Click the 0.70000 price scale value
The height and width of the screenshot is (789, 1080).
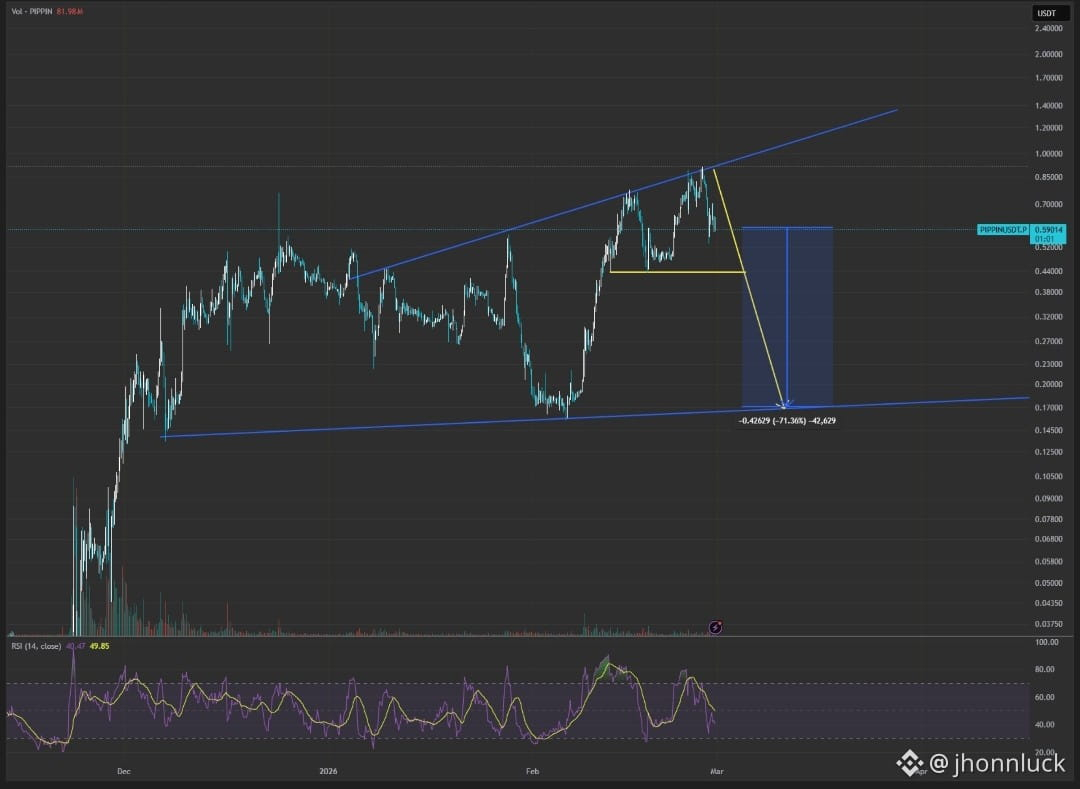pos(1048,204)
